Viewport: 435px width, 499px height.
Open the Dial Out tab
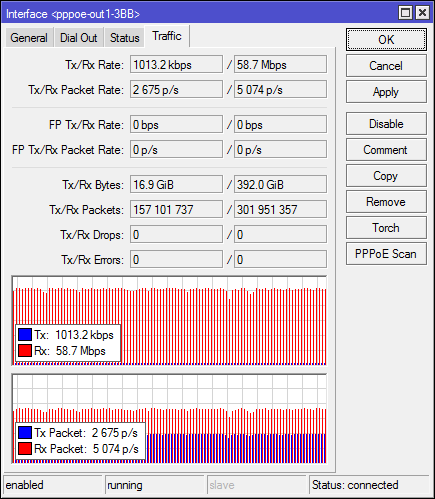(x=79, y=38)
